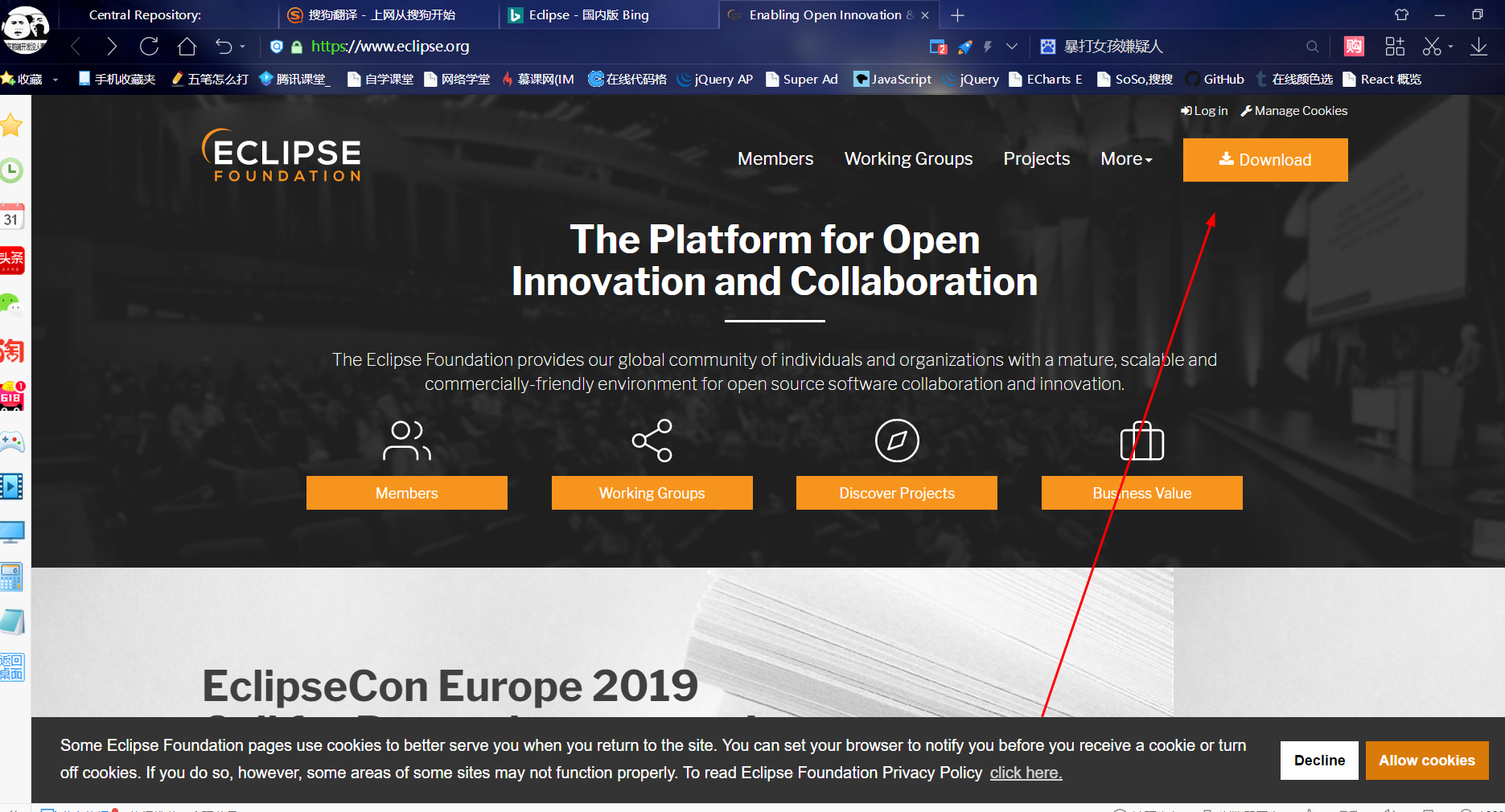Close the Enabling Open Innovation tab
The image size is (1505, 812).
(925, 15)
